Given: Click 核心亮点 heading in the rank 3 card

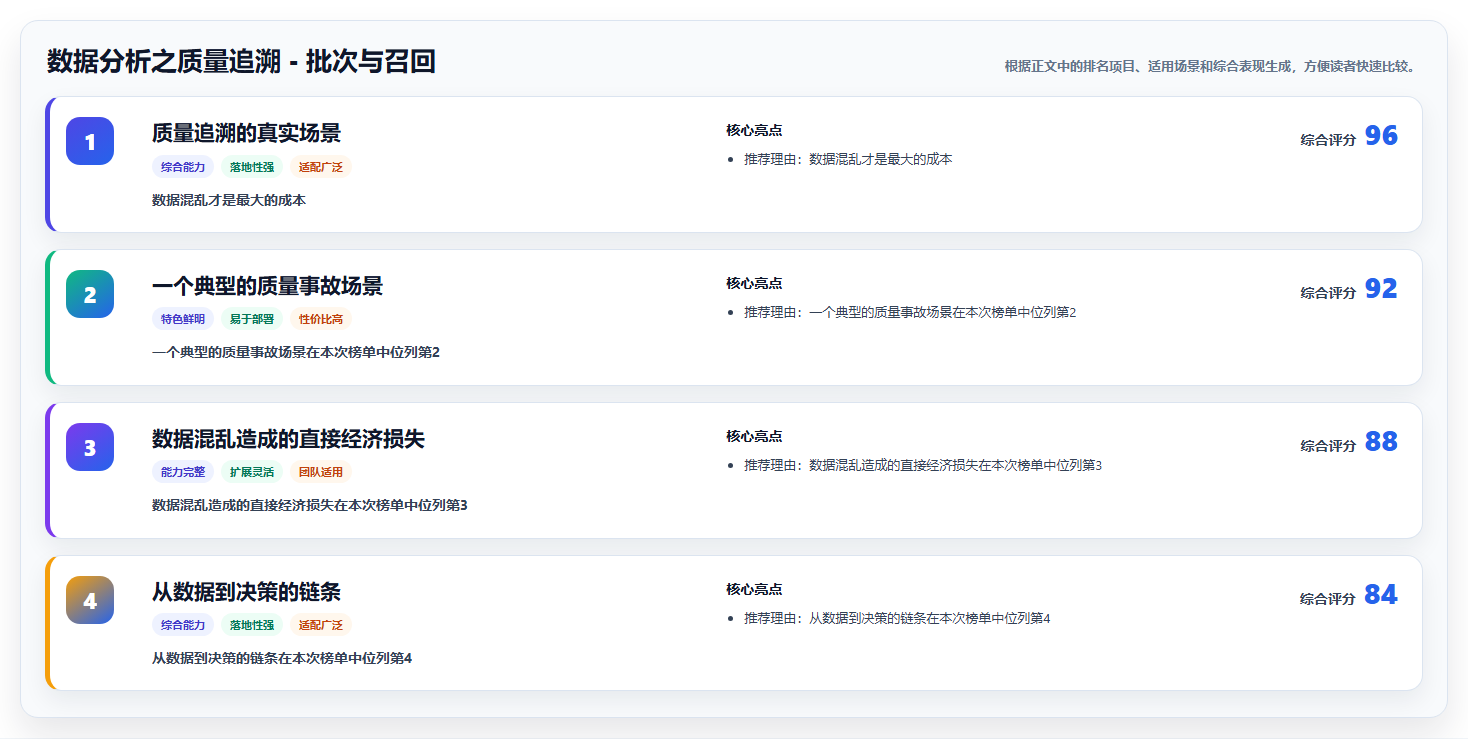Looking at the screenshot, I should pos(754,436).
